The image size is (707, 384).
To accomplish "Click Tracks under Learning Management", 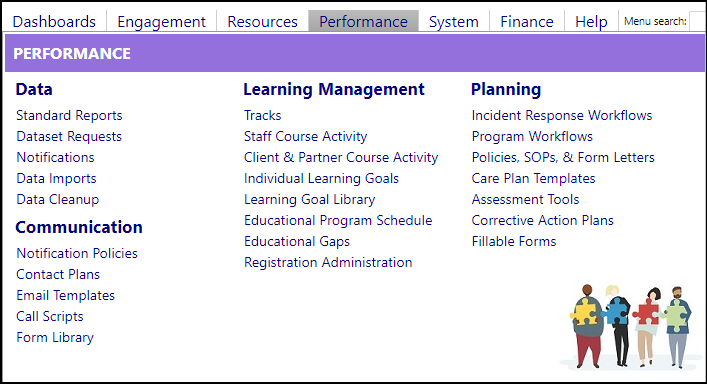I will 262,115.
